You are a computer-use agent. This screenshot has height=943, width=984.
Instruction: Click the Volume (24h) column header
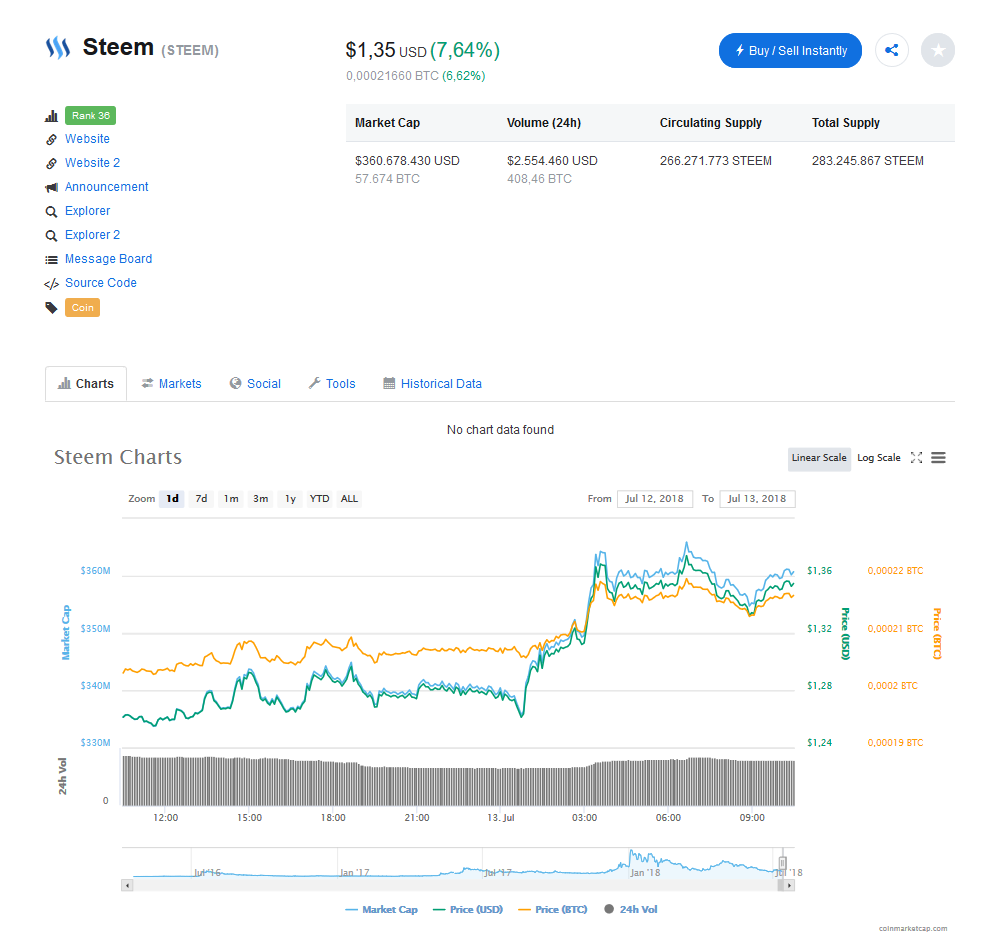[x=544, y=123]
